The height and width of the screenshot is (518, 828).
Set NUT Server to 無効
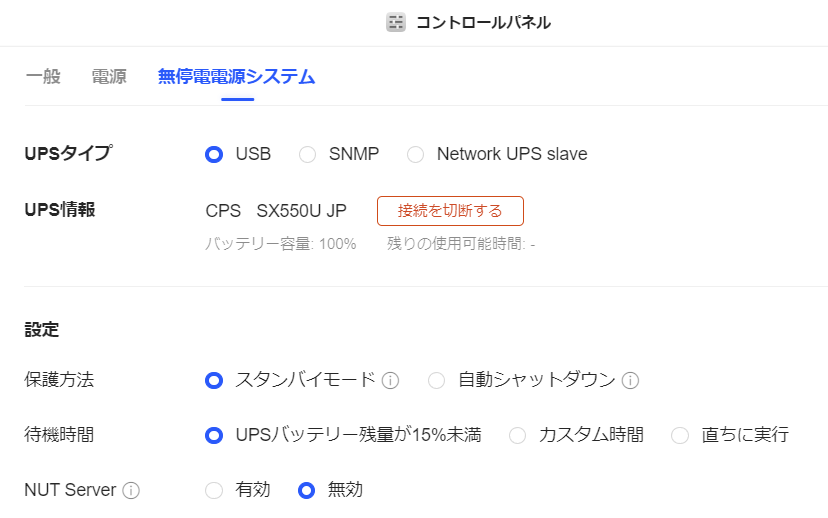[x=308, y=490]
